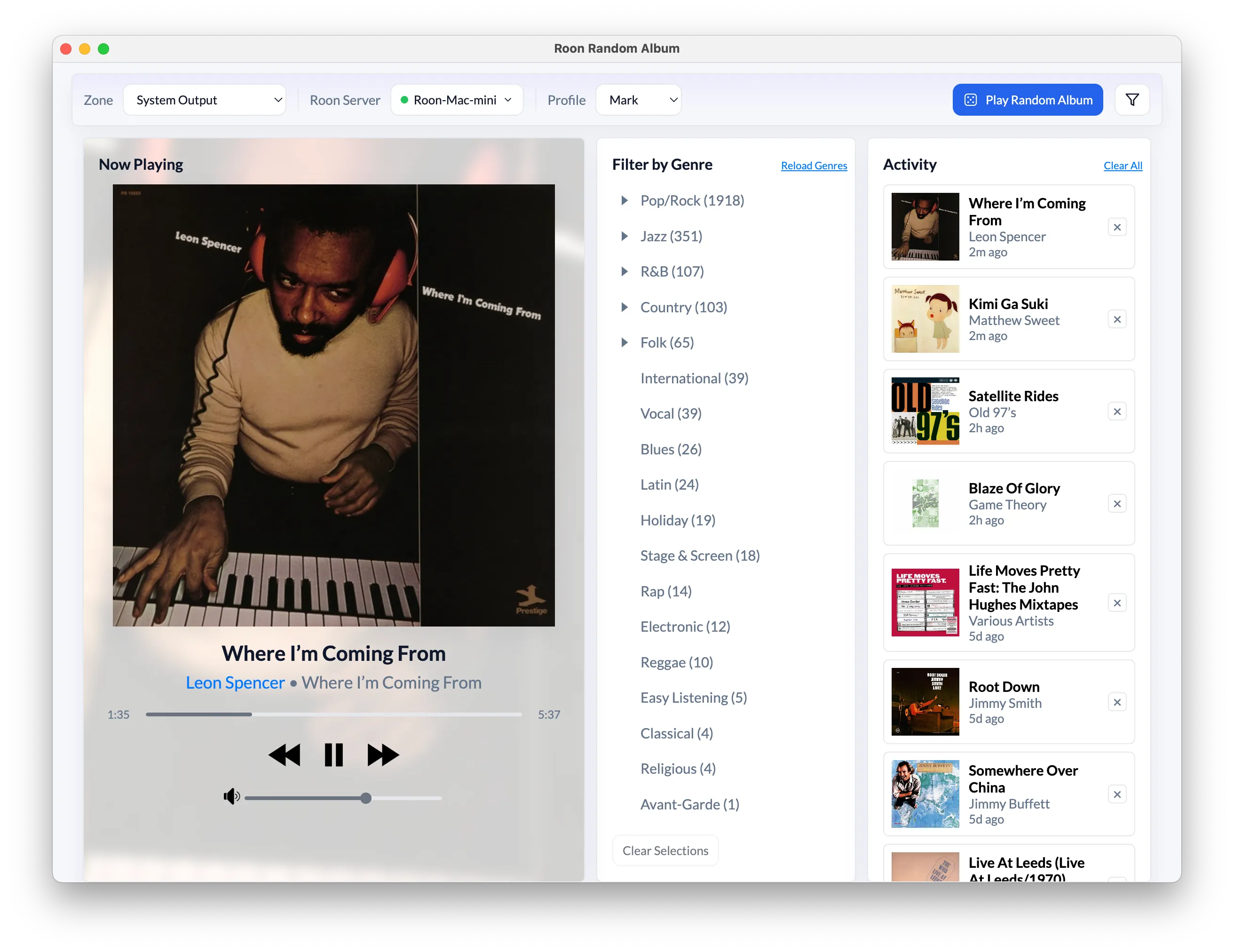Pause the current track
The image size is (1234, 952).
(x=333, y=755)
